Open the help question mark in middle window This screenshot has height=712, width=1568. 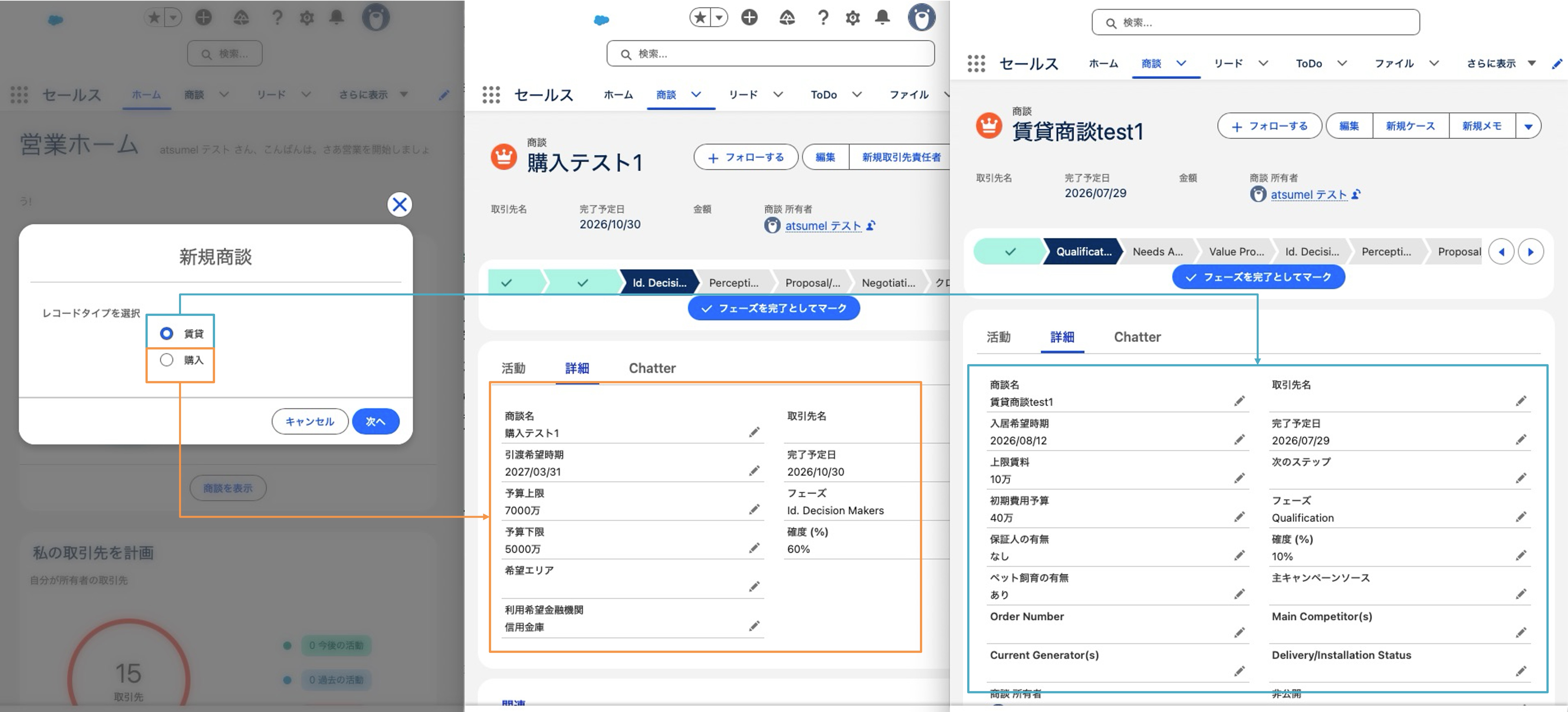click(x=823, y=18)
